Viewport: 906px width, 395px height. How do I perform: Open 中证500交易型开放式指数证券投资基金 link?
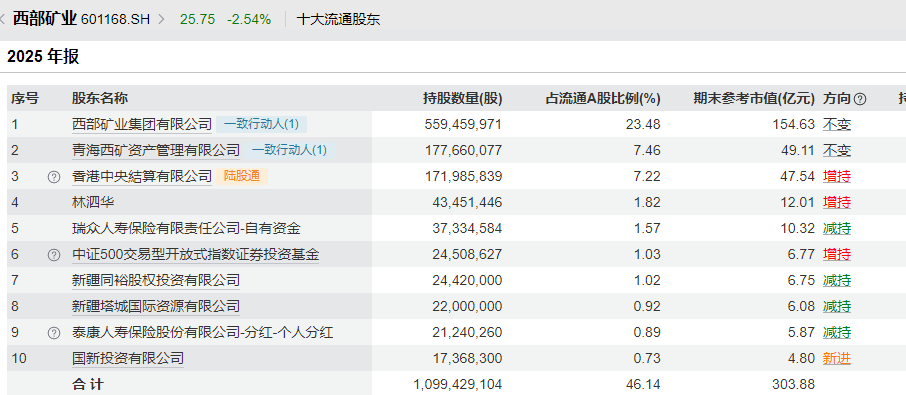(195, 255)
